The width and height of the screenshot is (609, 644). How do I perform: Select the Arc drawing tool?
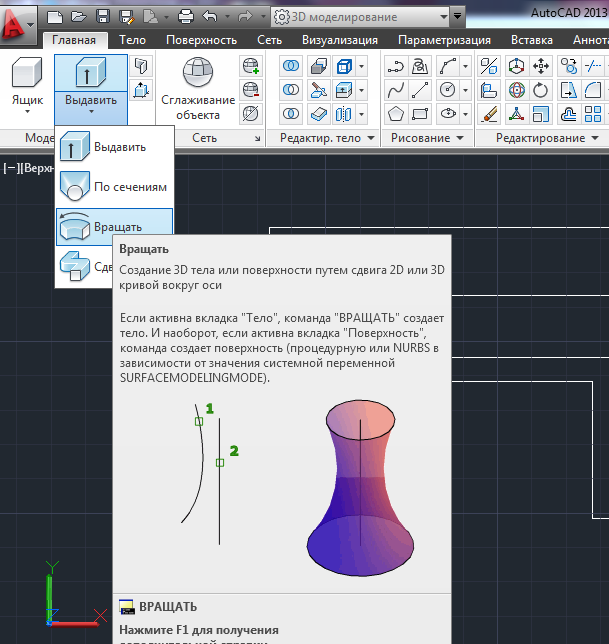(448, 66)
